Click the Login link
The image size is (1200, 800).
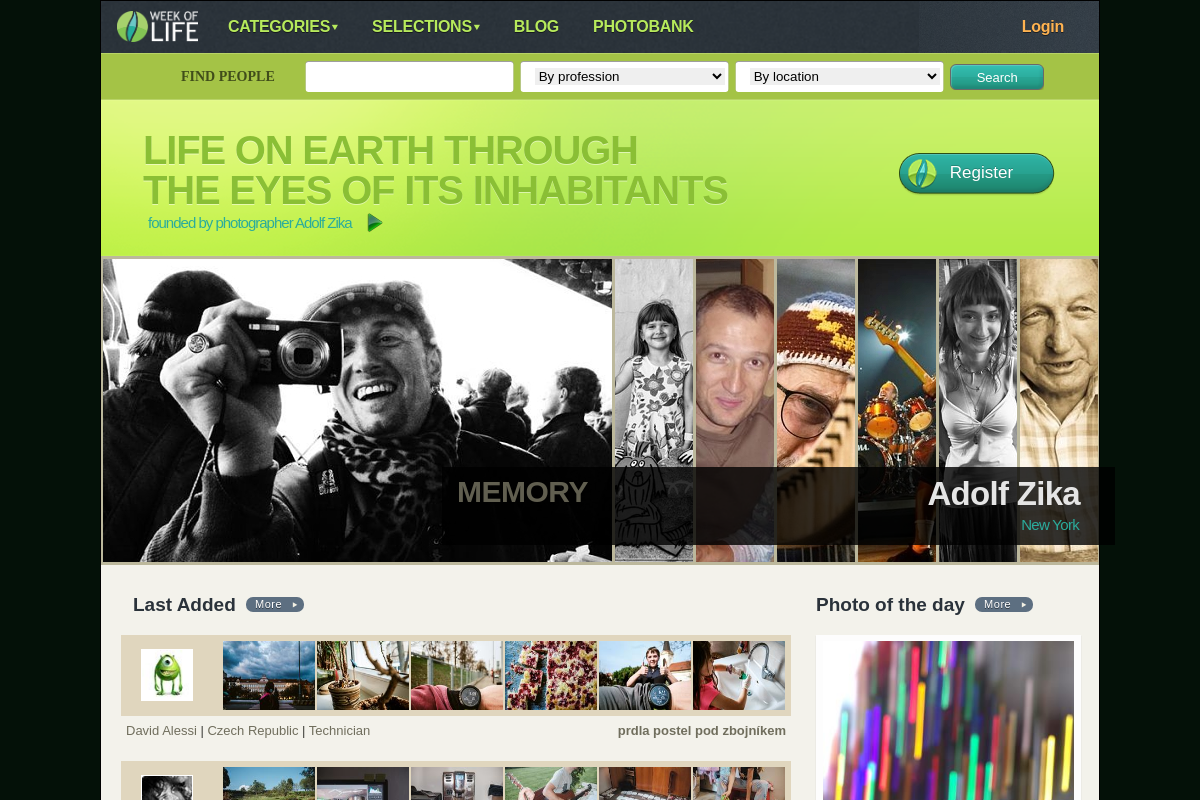[x=1043, y=27]
